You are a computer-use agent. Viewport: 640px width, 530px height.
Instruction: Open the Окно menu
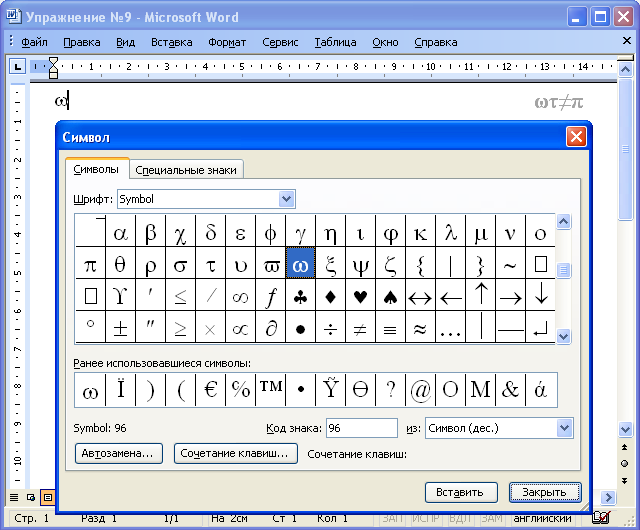tap(385, 42)
